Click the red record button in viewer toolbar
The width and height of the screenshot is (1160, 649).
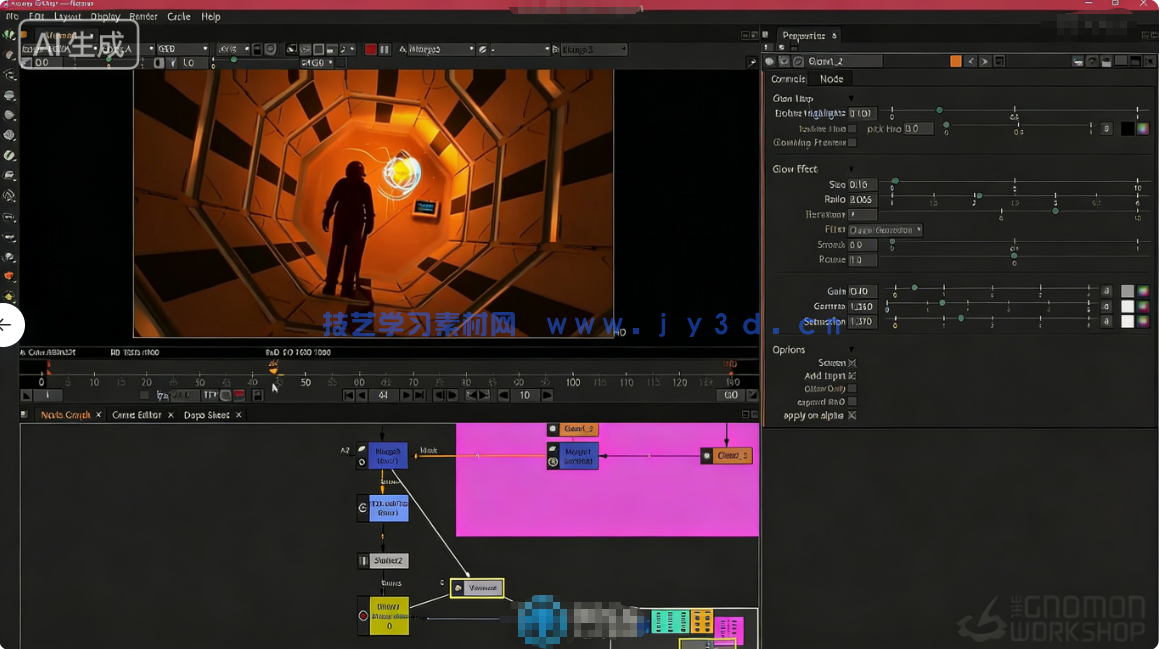pos(370,49)
